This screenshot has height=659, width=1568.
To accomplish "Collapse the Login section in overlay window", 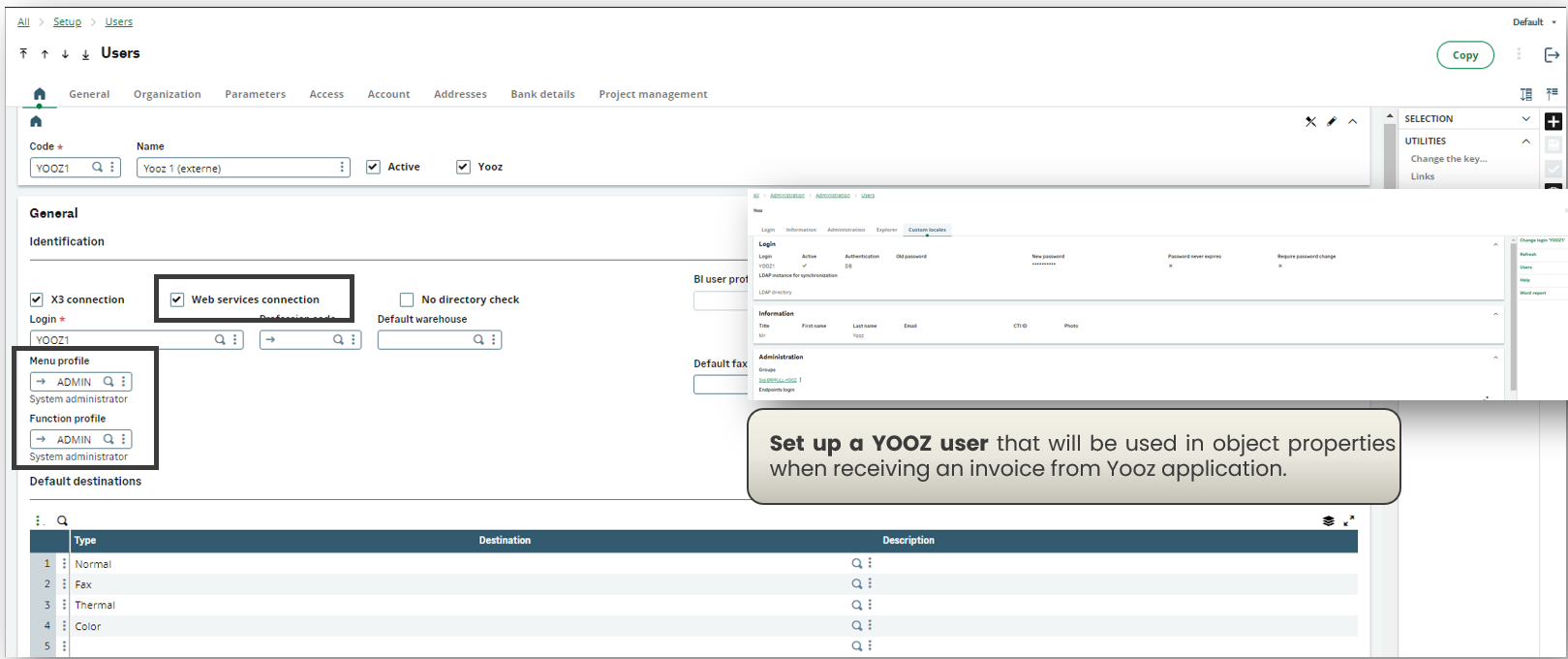I will (1495, 244).
